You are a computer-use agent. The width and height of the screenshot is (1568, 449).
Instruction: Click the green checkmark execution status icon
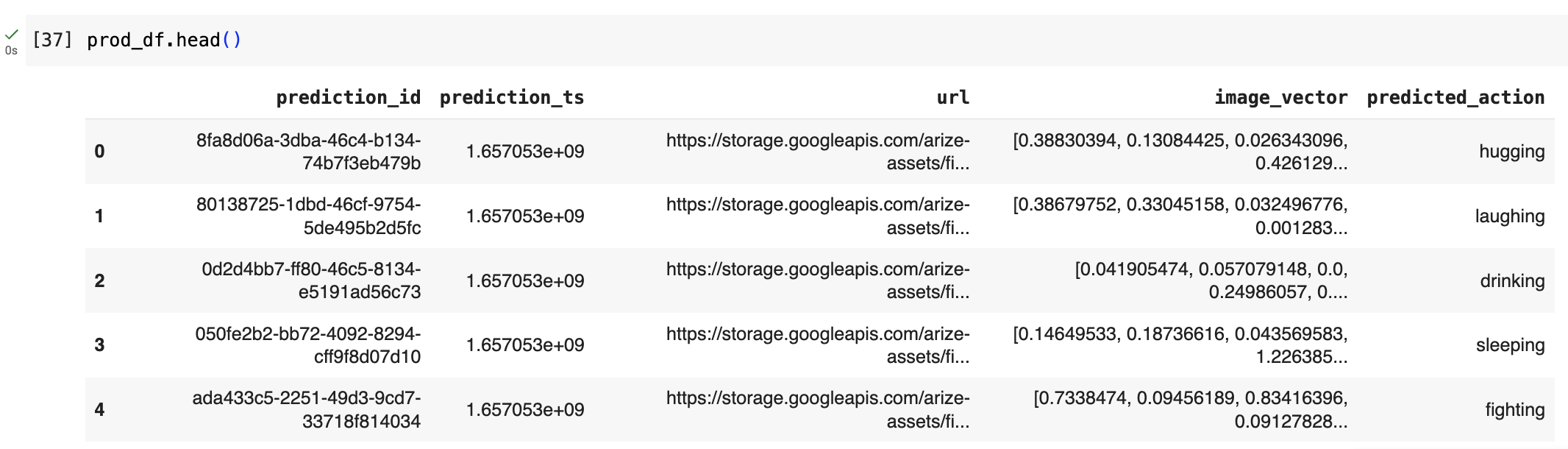(x=12, y=34)
